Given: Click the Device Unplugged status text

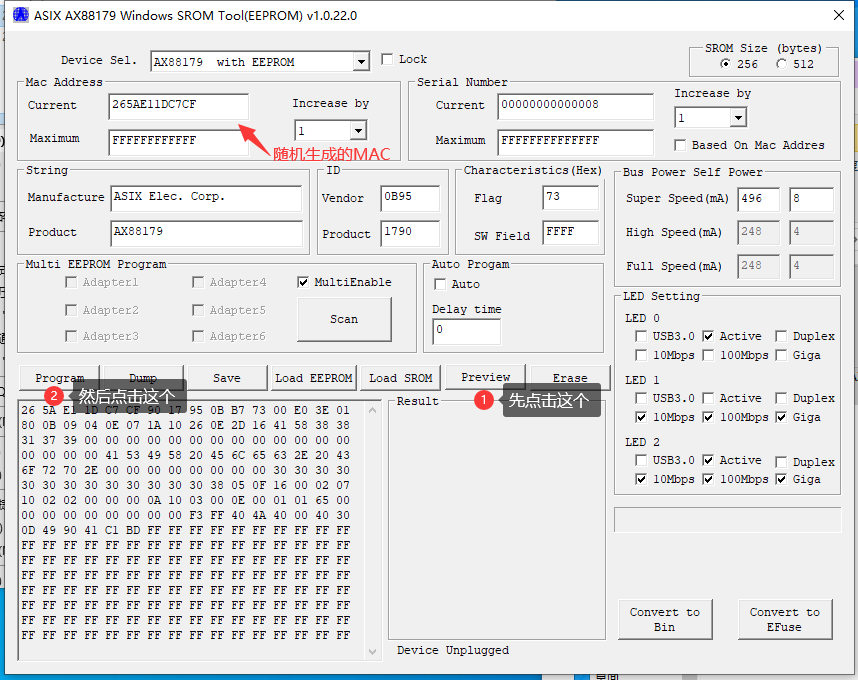Looking at the screenshot, I should click(x=453, y=650).
